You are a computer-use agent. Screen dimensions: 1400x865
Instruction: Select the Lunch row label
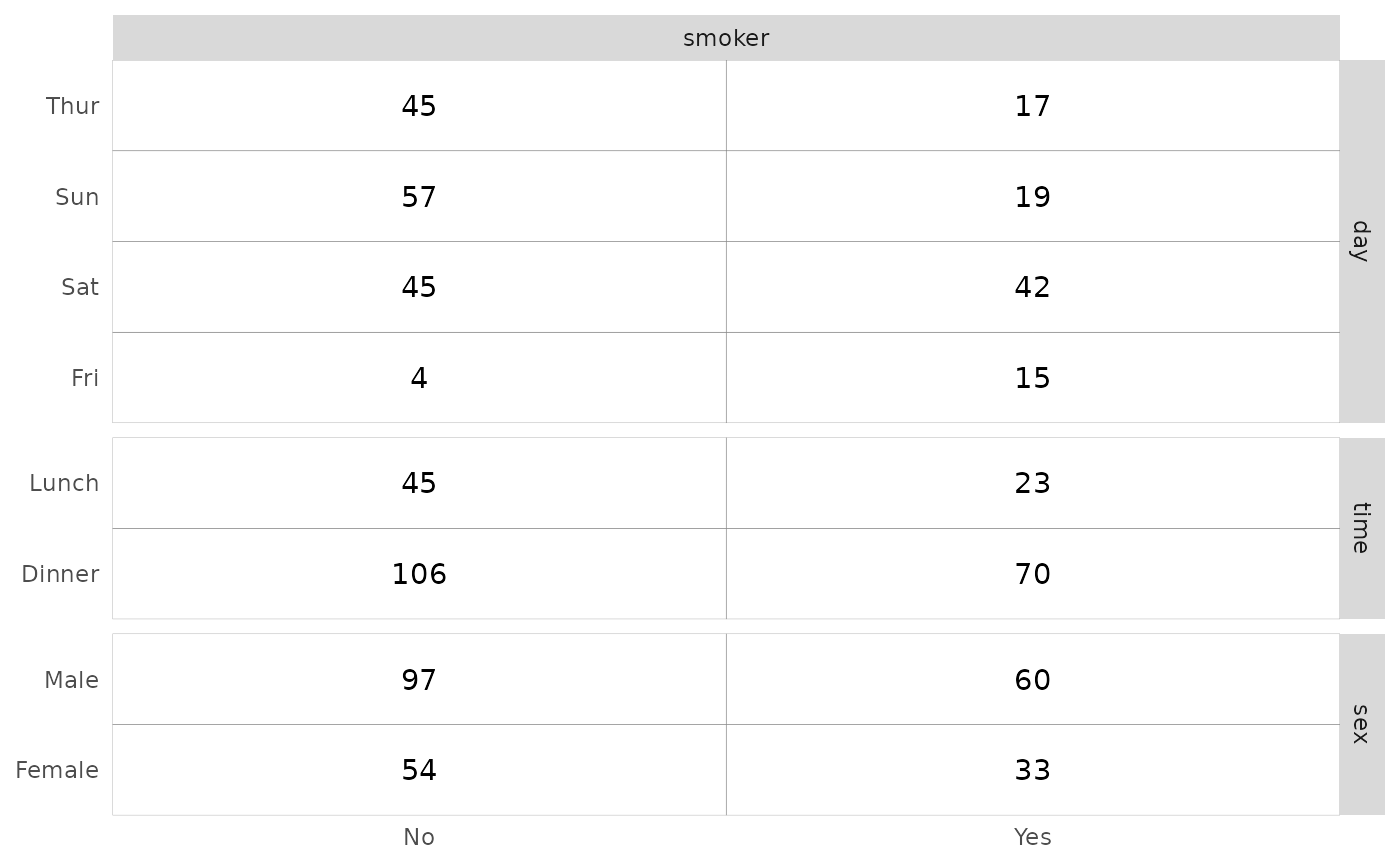click(64, 483)
